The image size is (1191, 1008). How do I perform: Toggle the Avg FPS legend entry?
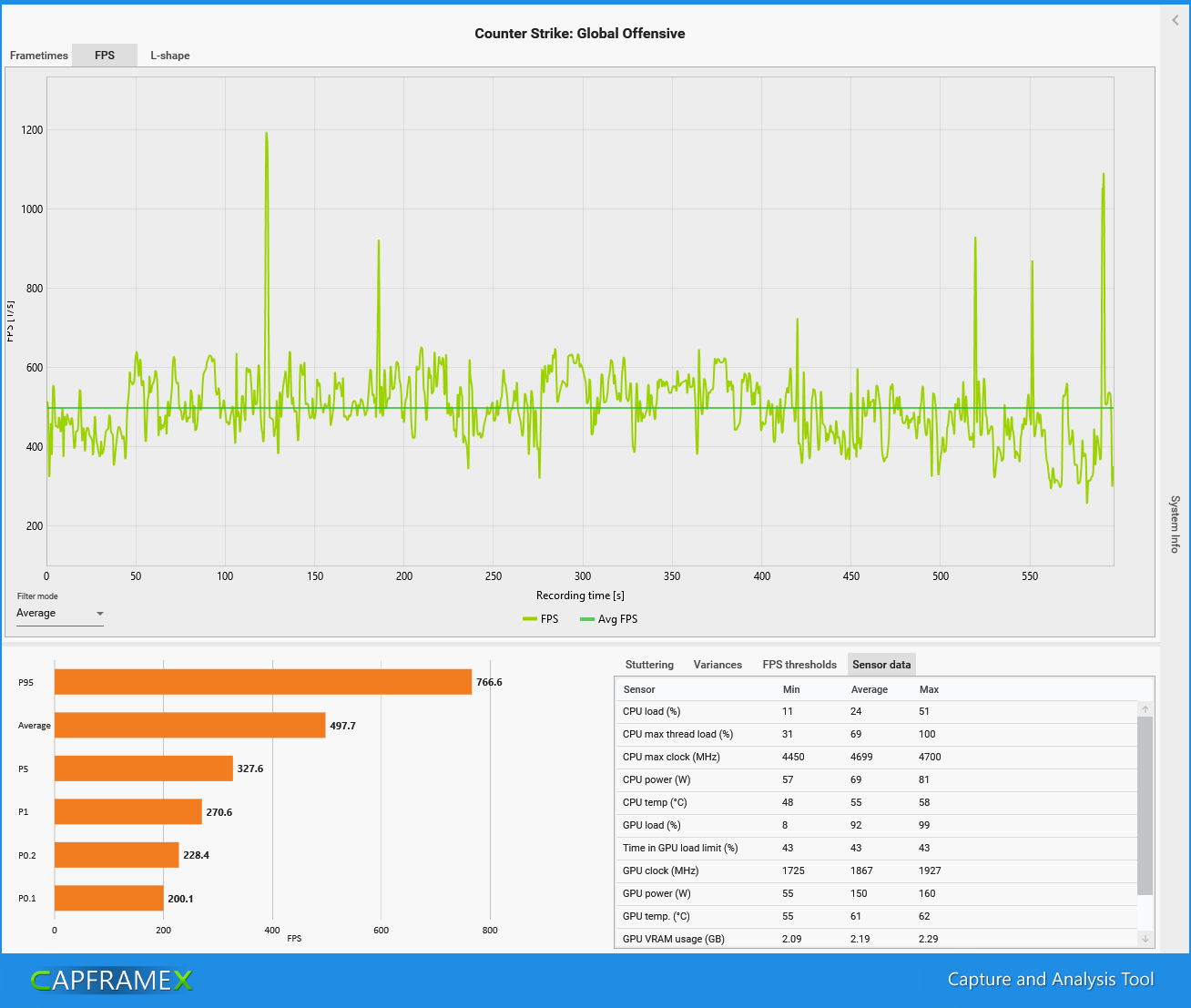point(608,619)
